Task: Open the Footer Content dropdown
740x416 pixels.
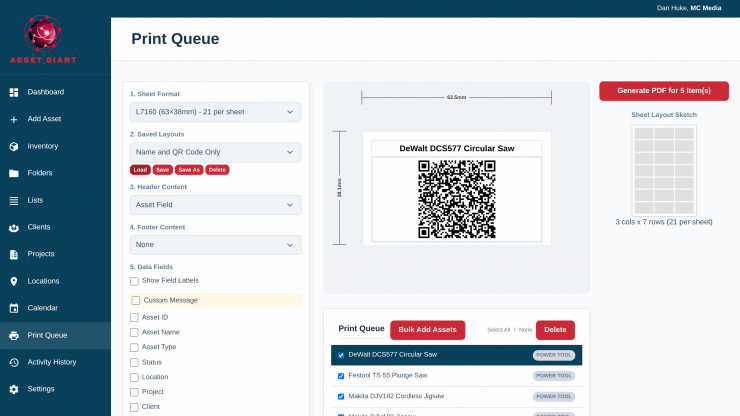Action: 216,245
